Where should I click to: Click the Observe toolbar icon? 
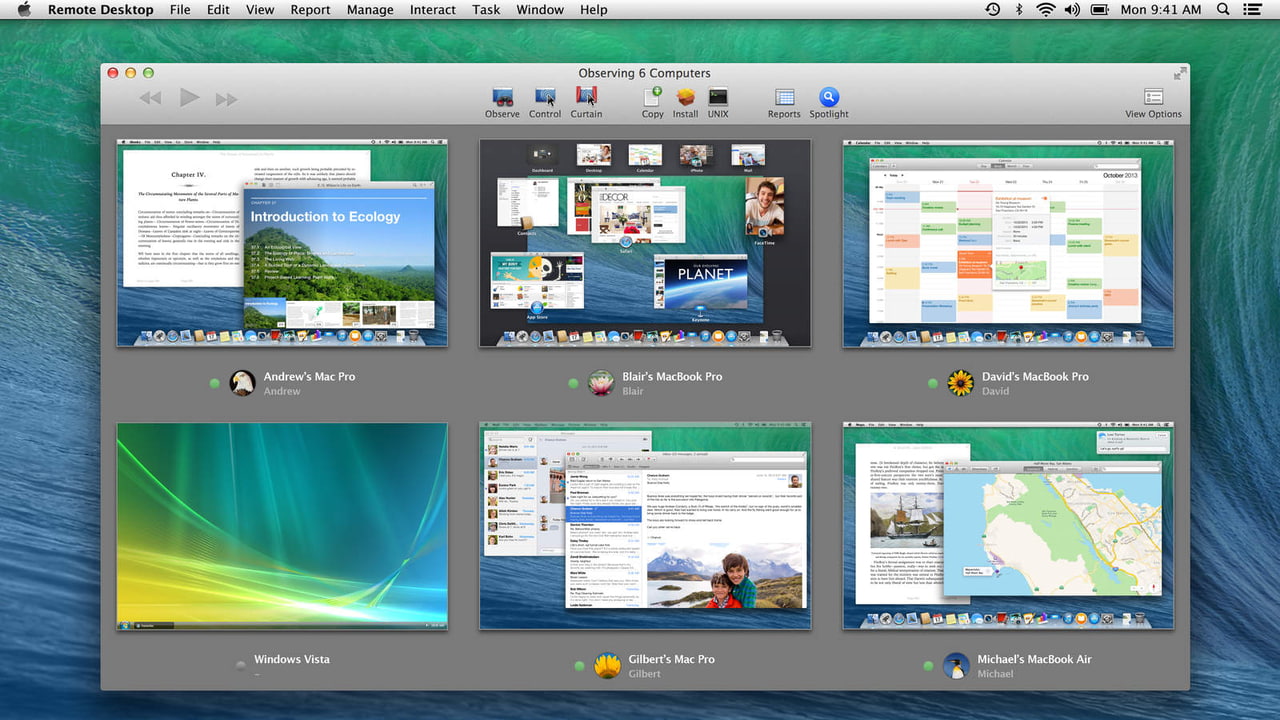click(x=502, y=97)
